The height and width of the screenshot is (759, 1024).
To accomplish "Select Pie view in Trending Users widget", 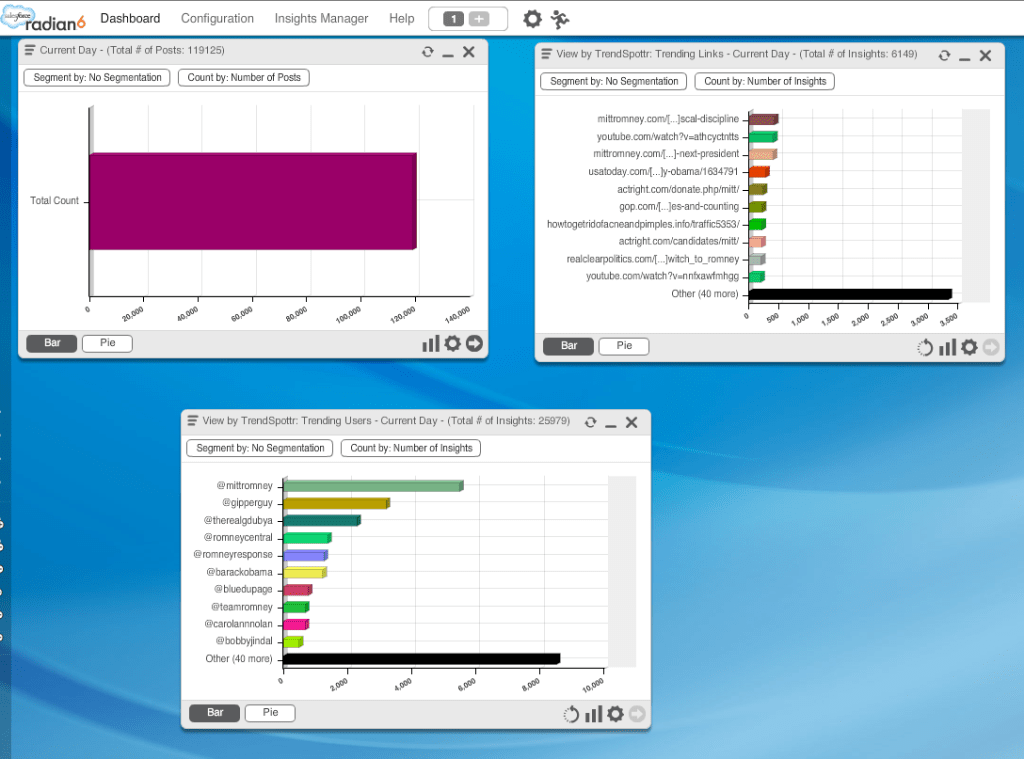I will [270, 713].
